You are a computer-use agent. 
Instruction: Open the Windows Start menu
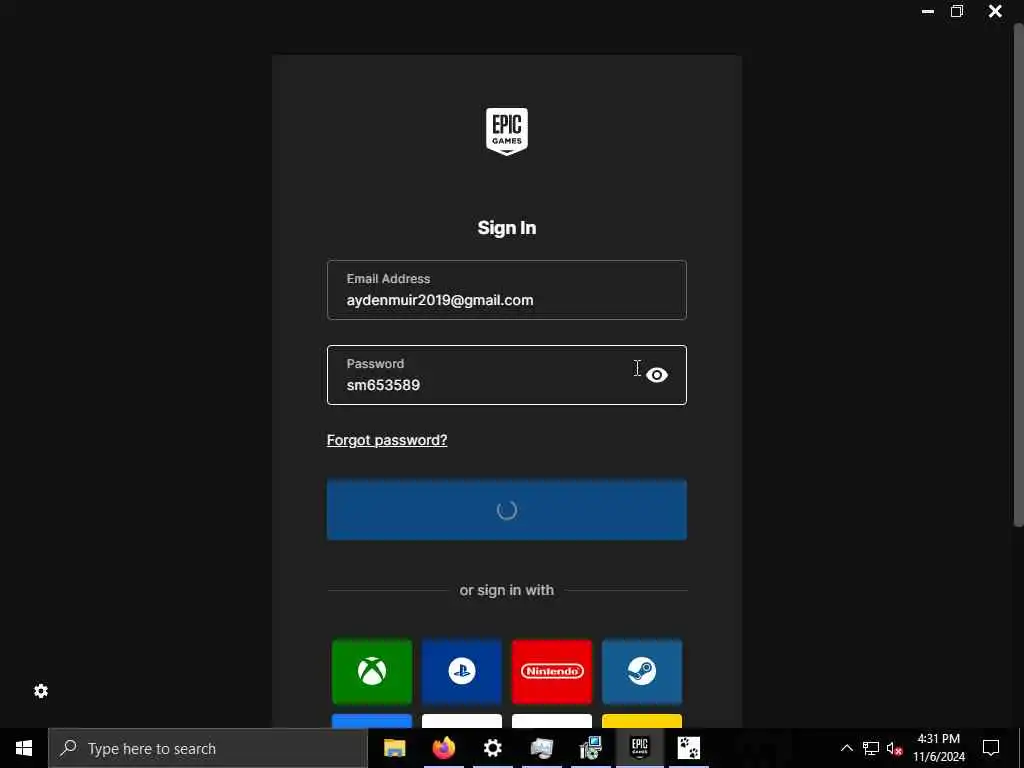click(24, 748)
